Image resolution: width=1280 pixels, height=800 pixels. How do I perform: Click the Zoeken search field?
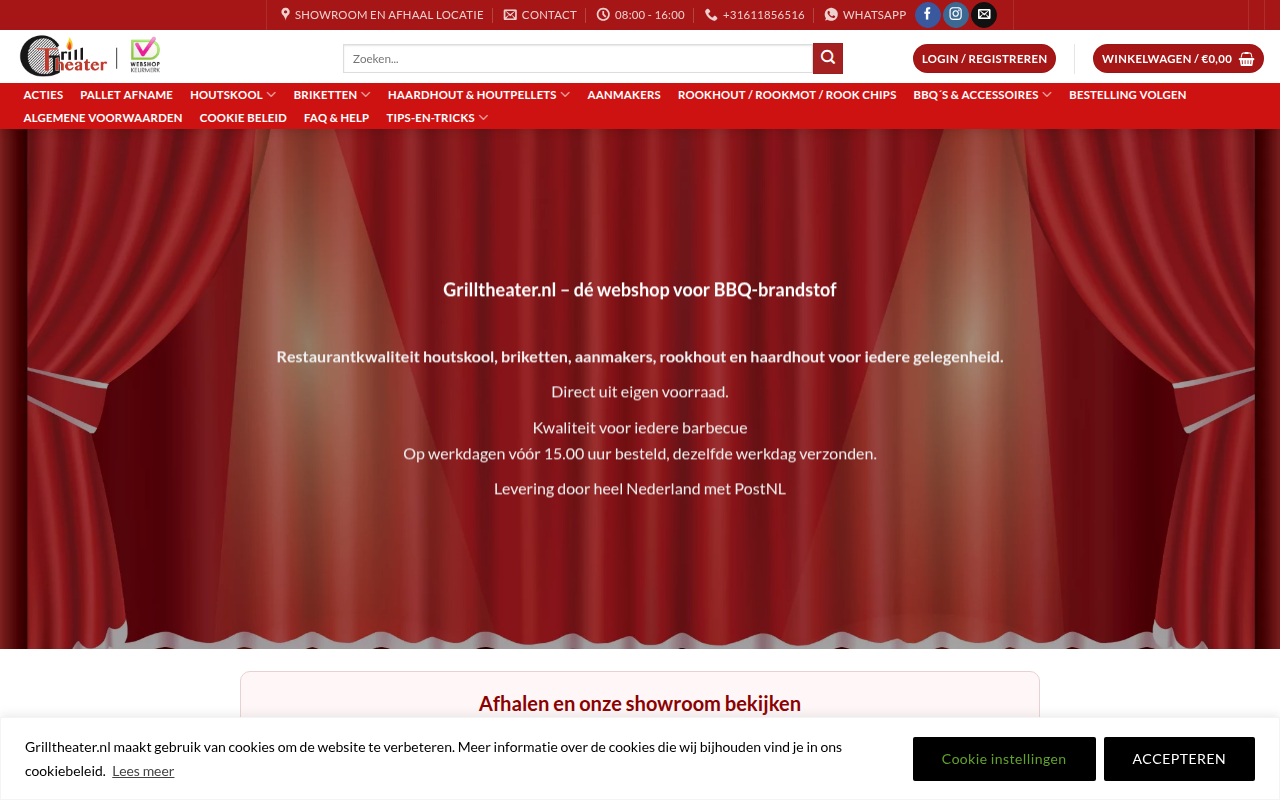pyautogui.click(x=578, y=58)
